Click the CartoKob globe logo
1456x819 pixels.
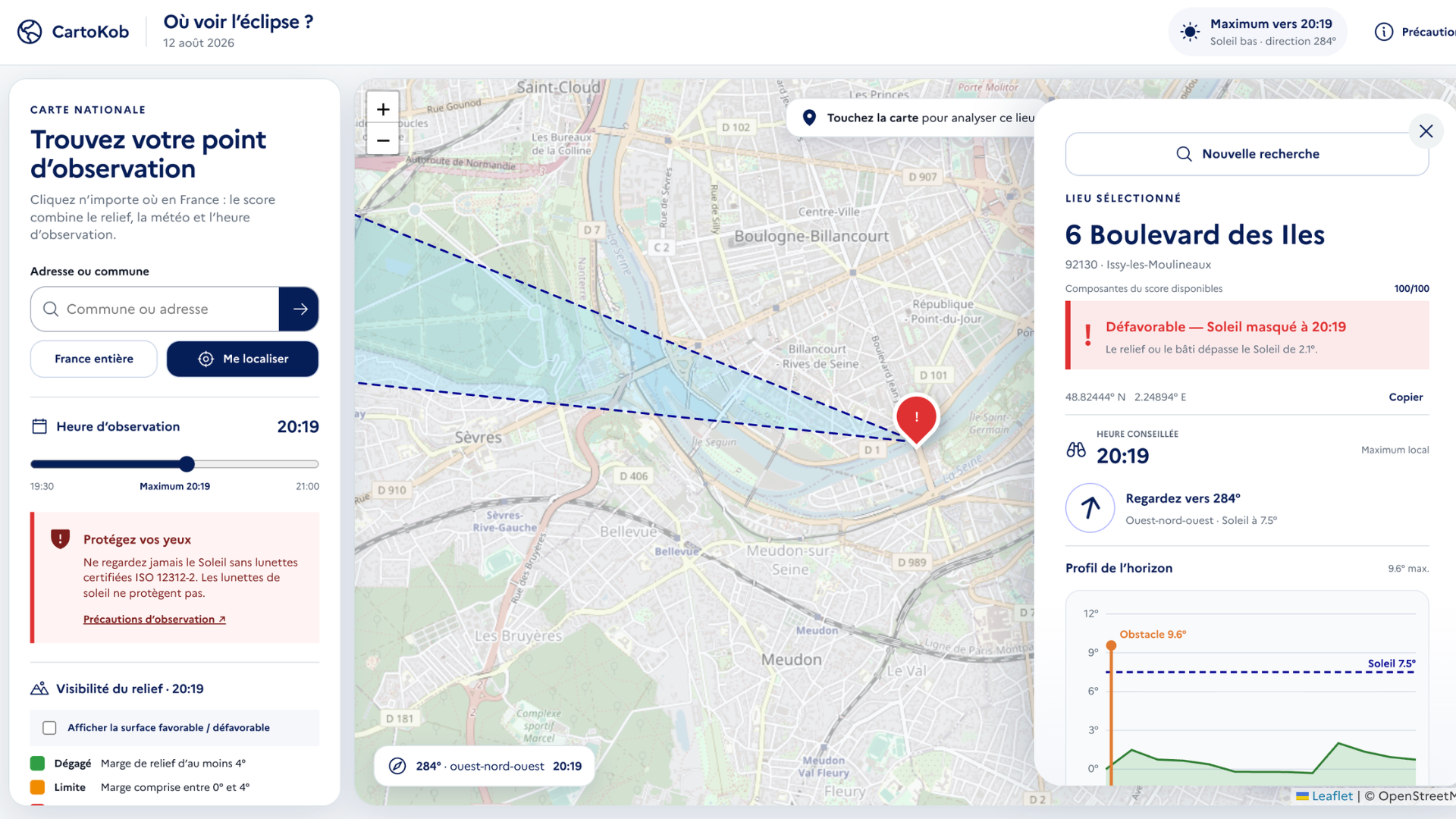coord(30,32)
